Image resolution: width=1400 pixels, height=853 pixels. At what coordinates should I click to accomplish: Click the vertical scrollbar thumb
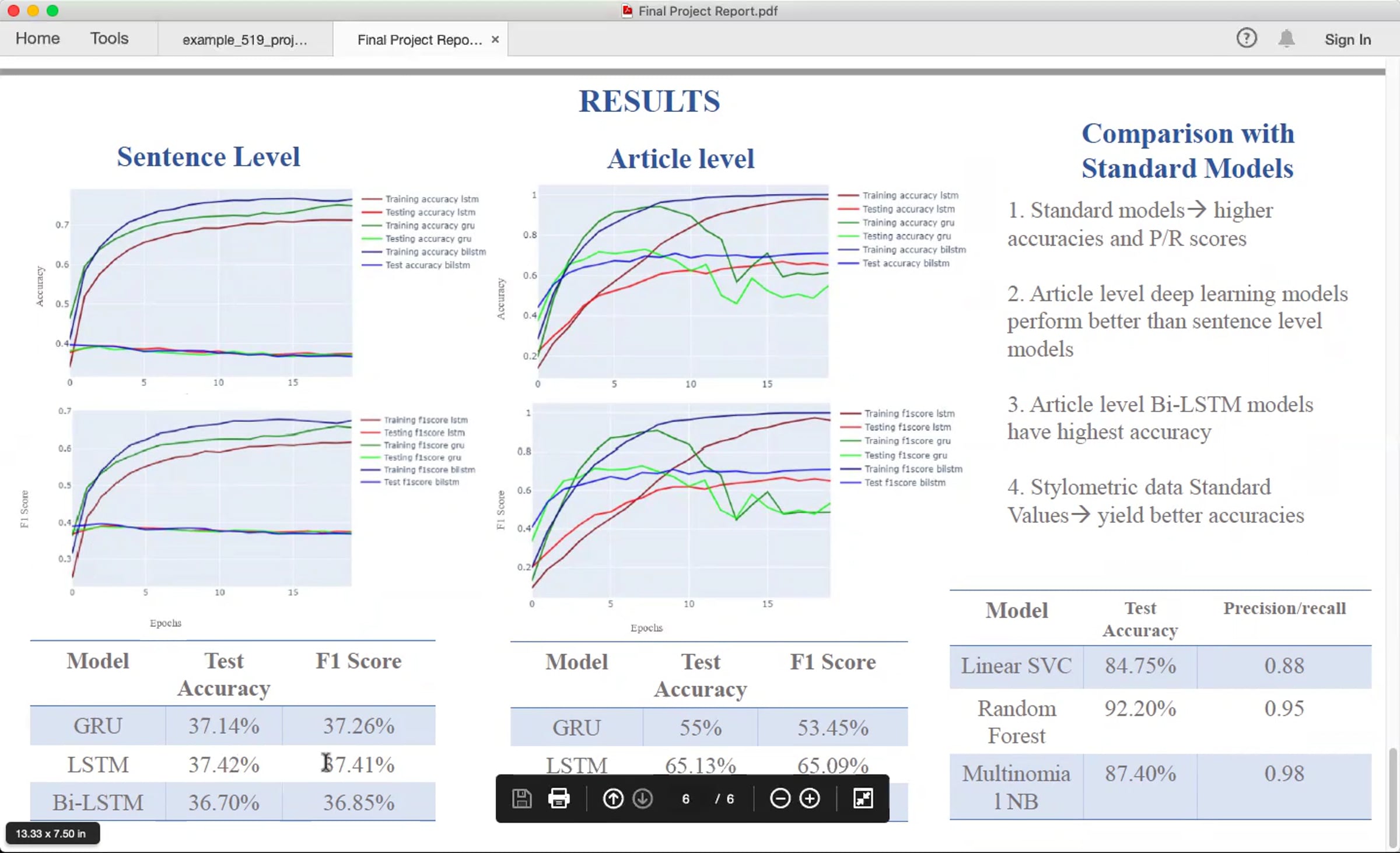click(1393, 798)
